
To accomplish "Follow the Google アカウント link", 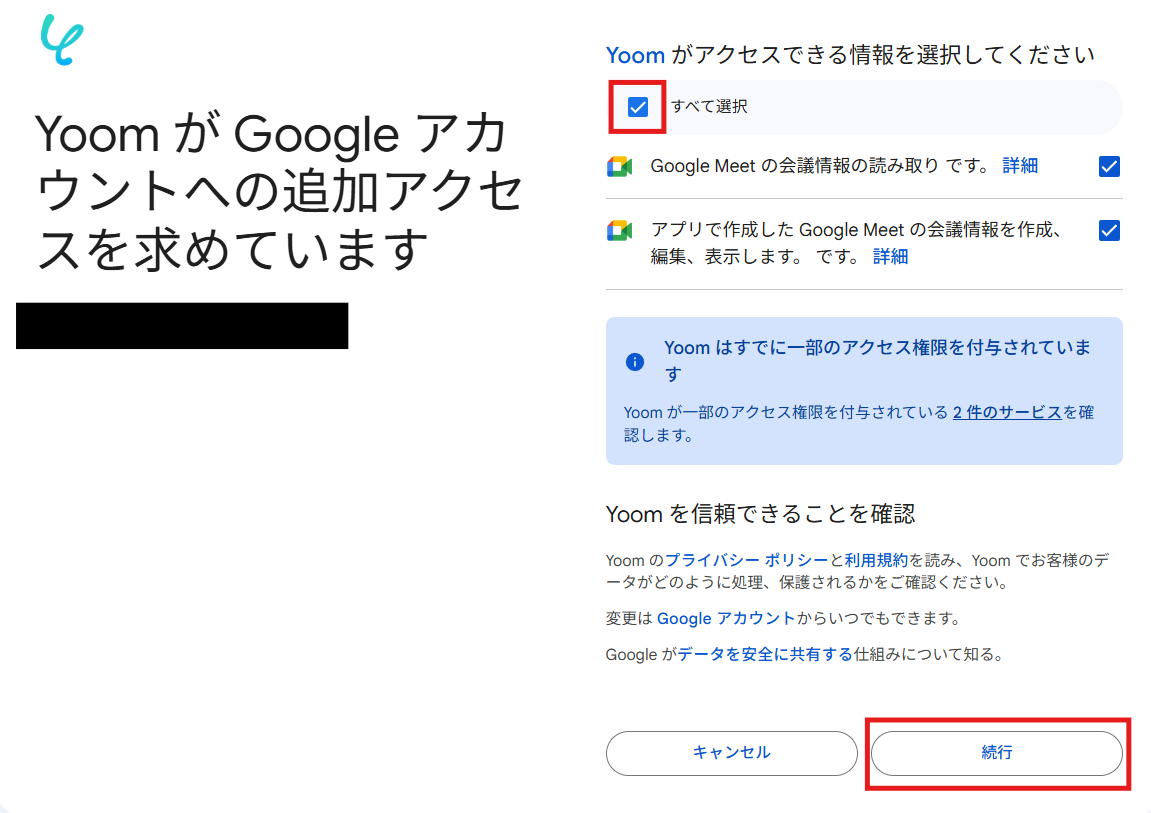I will [x=726, y=618].
